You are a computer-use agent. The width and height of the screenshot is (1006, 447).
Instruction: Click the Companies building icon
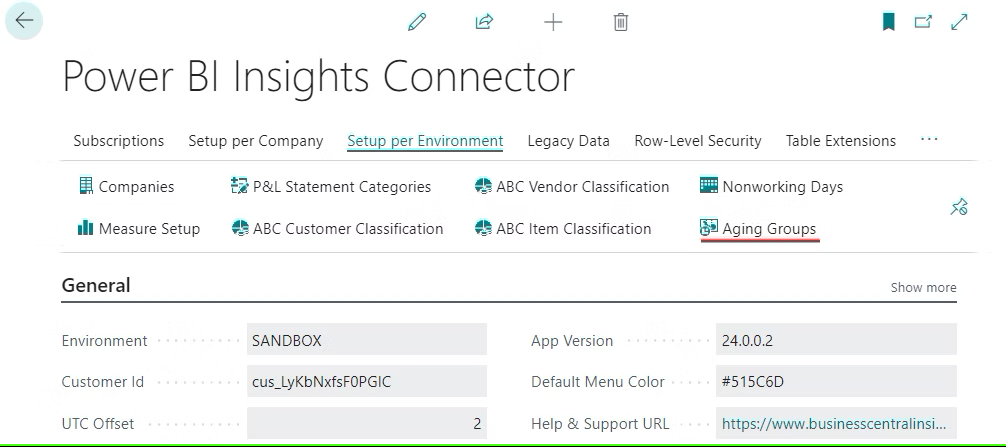click(85, 186)
